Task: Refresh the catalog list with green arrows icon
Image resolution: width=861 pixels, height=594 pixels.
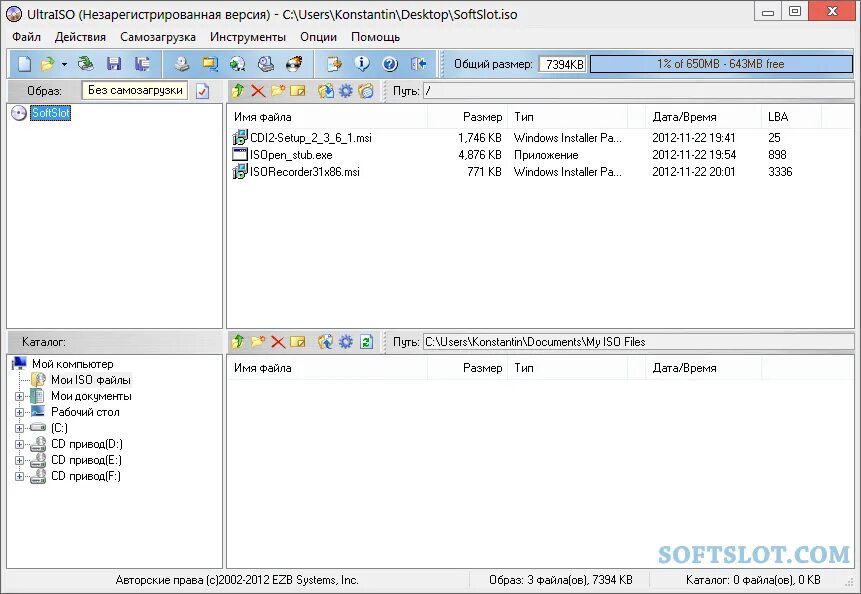Action: point(366,341)
